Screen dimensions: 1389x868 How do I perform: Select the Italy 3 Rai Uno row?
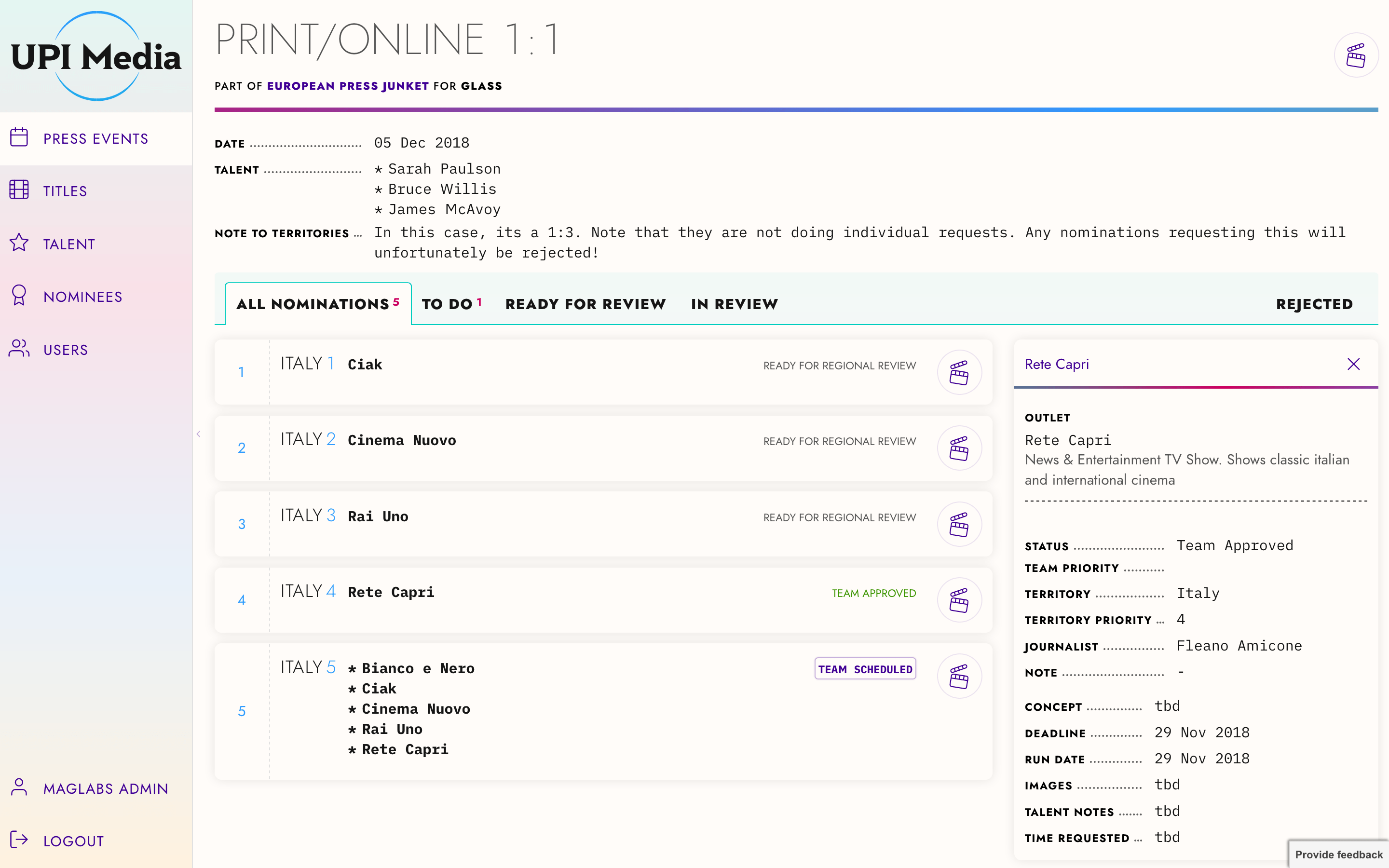603,524
